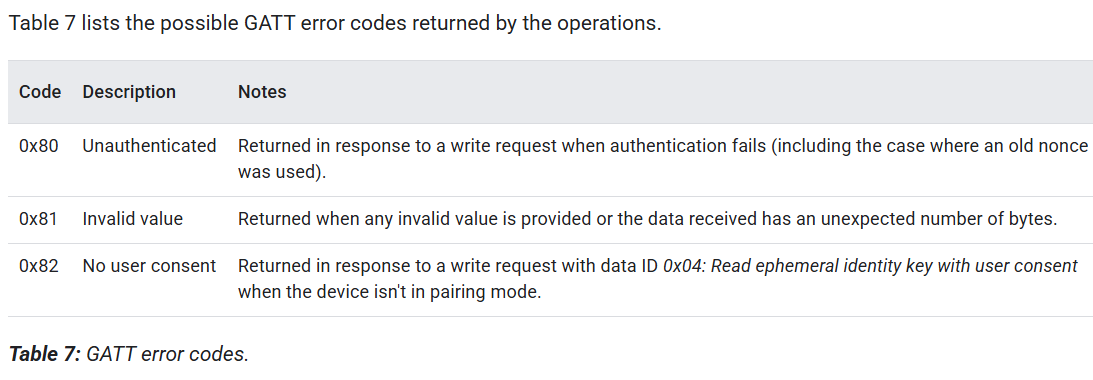The image size is (1093, 380).
Task: Click the Notes column header
Action: click(x=262, y=92)
